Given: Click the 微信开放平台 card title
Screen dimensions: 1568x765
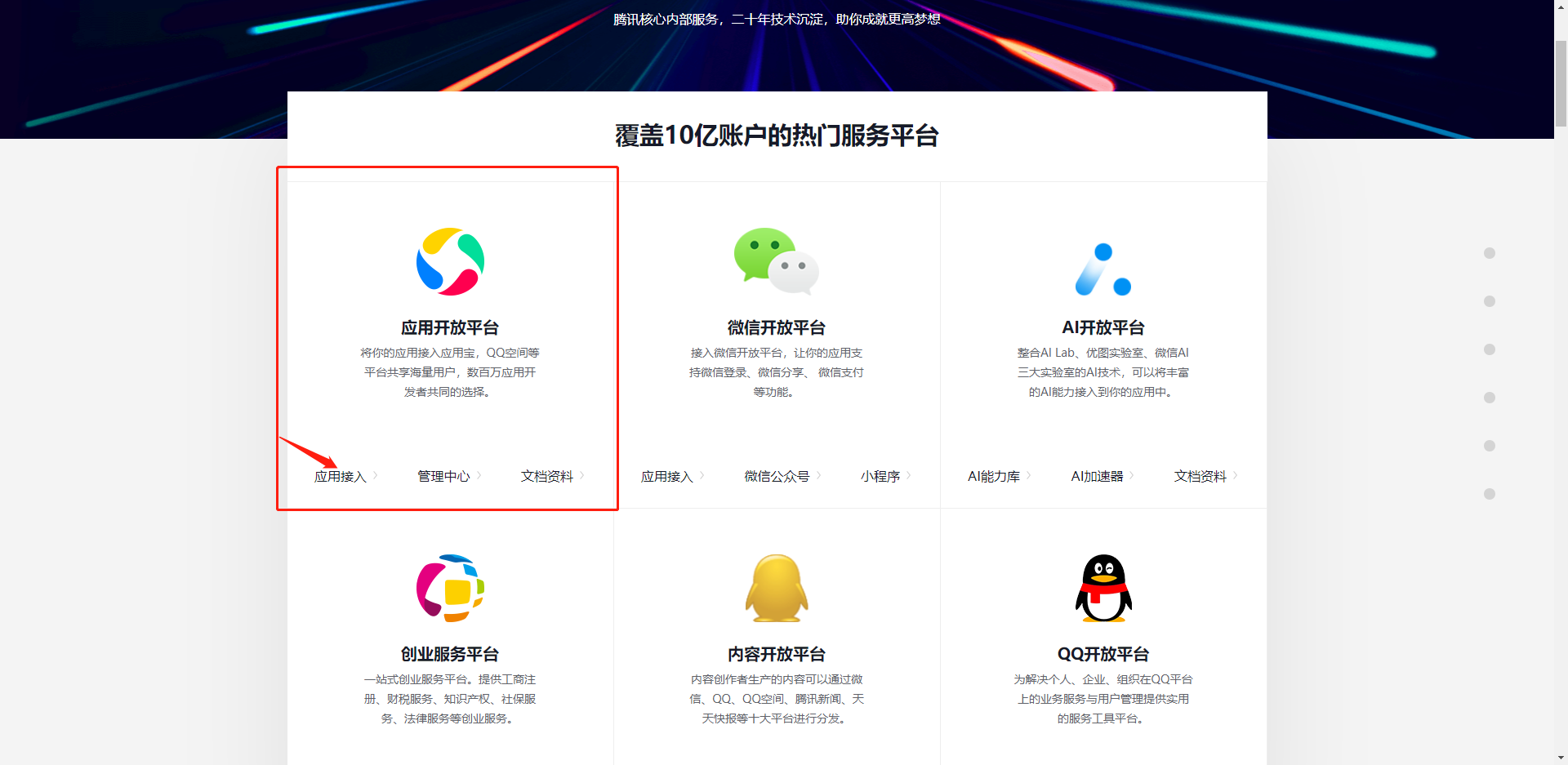Looking at the screenshot, I should click(x=777, y=327).
